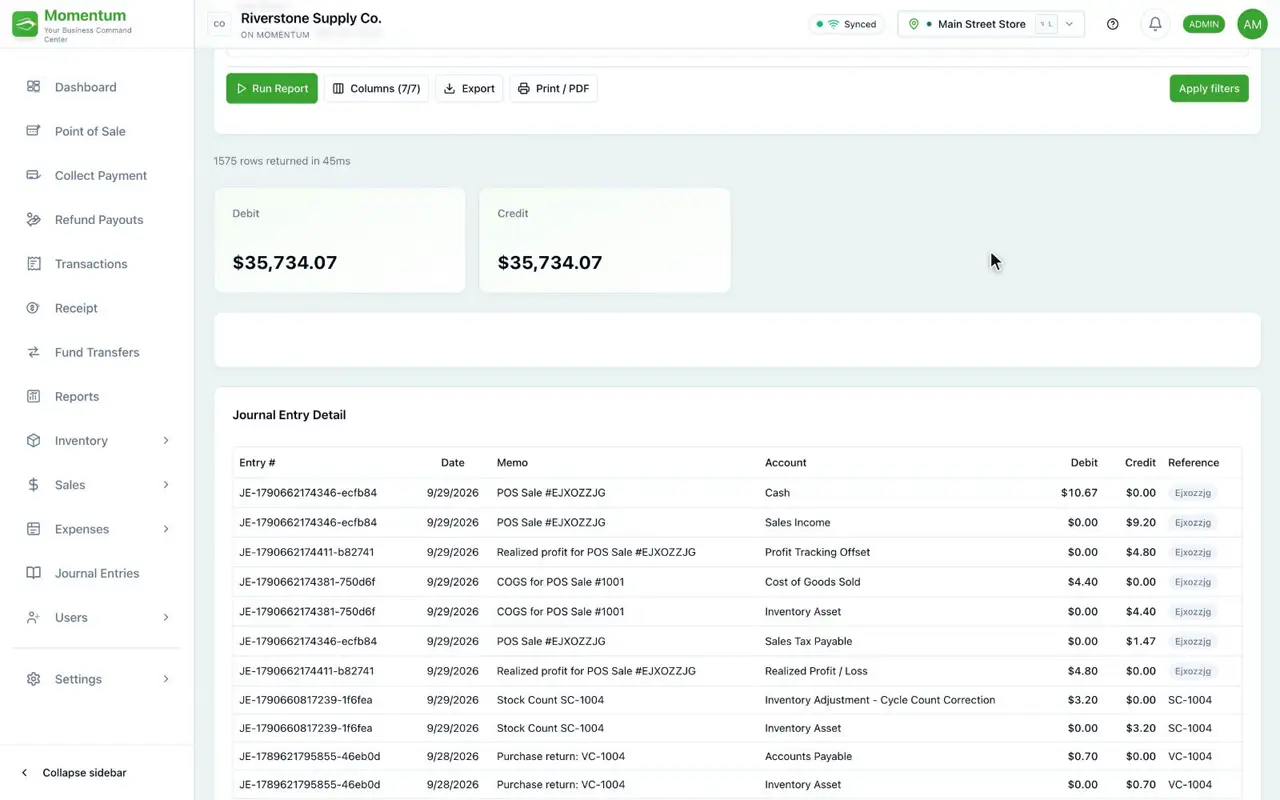Screen dimensions: 1280x800
Task: Expand the Sales submenu chevron
Action: [x=166, y=485]
